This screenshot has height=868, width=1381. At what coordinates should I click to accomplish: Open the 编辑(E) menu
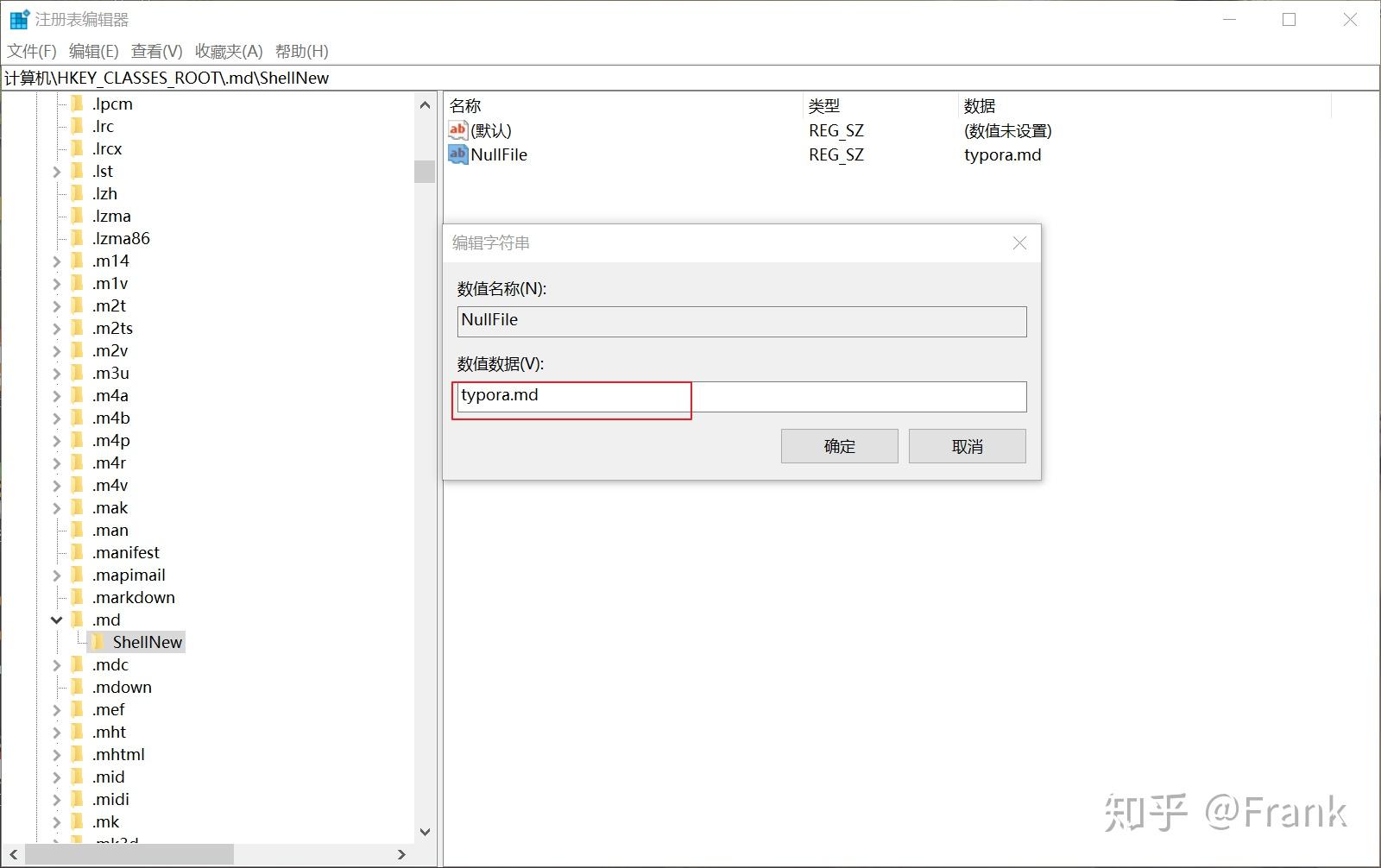pyautogui.click(x=91, y=51)
